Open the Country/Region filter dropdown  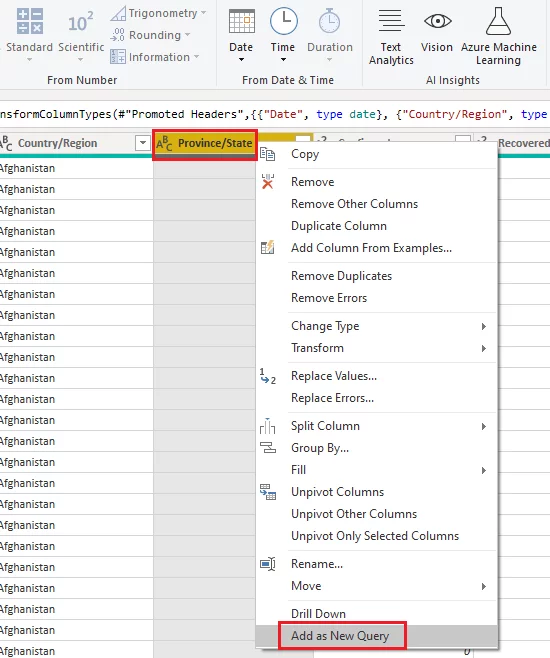[143, 143]
